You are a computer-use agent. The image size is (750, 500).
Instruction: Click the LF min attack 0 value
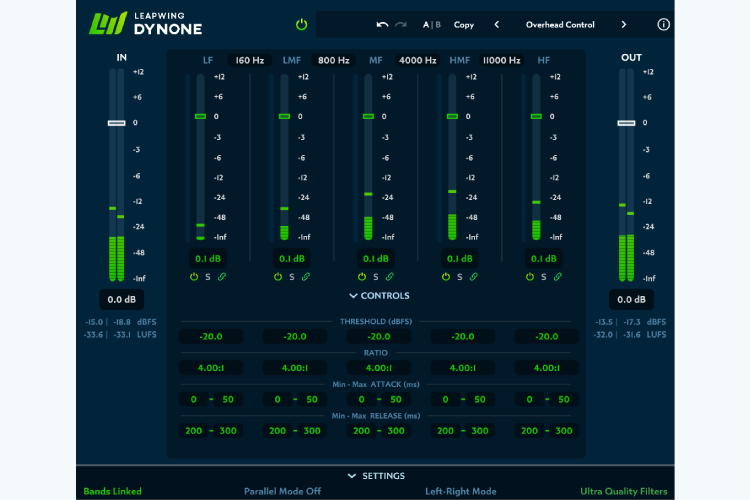coord(193,400)
